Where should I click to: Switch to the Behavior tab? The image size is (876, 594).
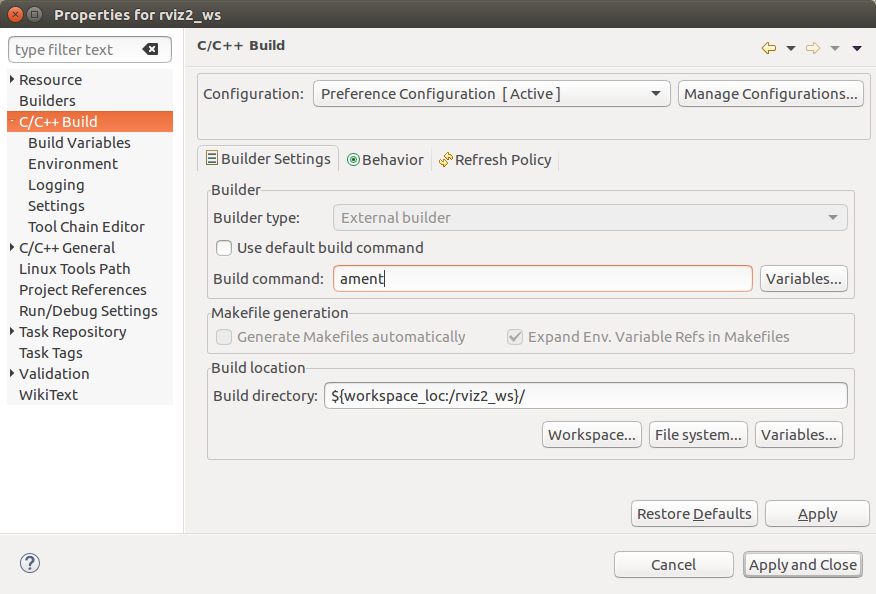[385, 160]
